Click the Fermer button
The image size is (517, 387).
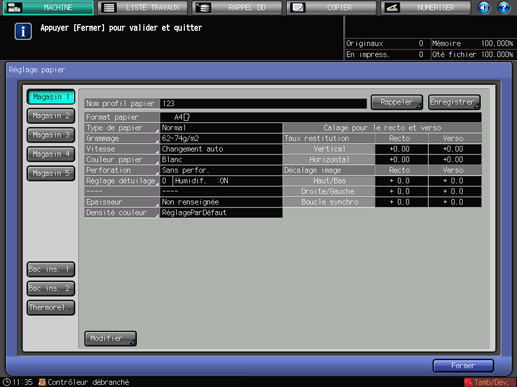pos(463,366)
